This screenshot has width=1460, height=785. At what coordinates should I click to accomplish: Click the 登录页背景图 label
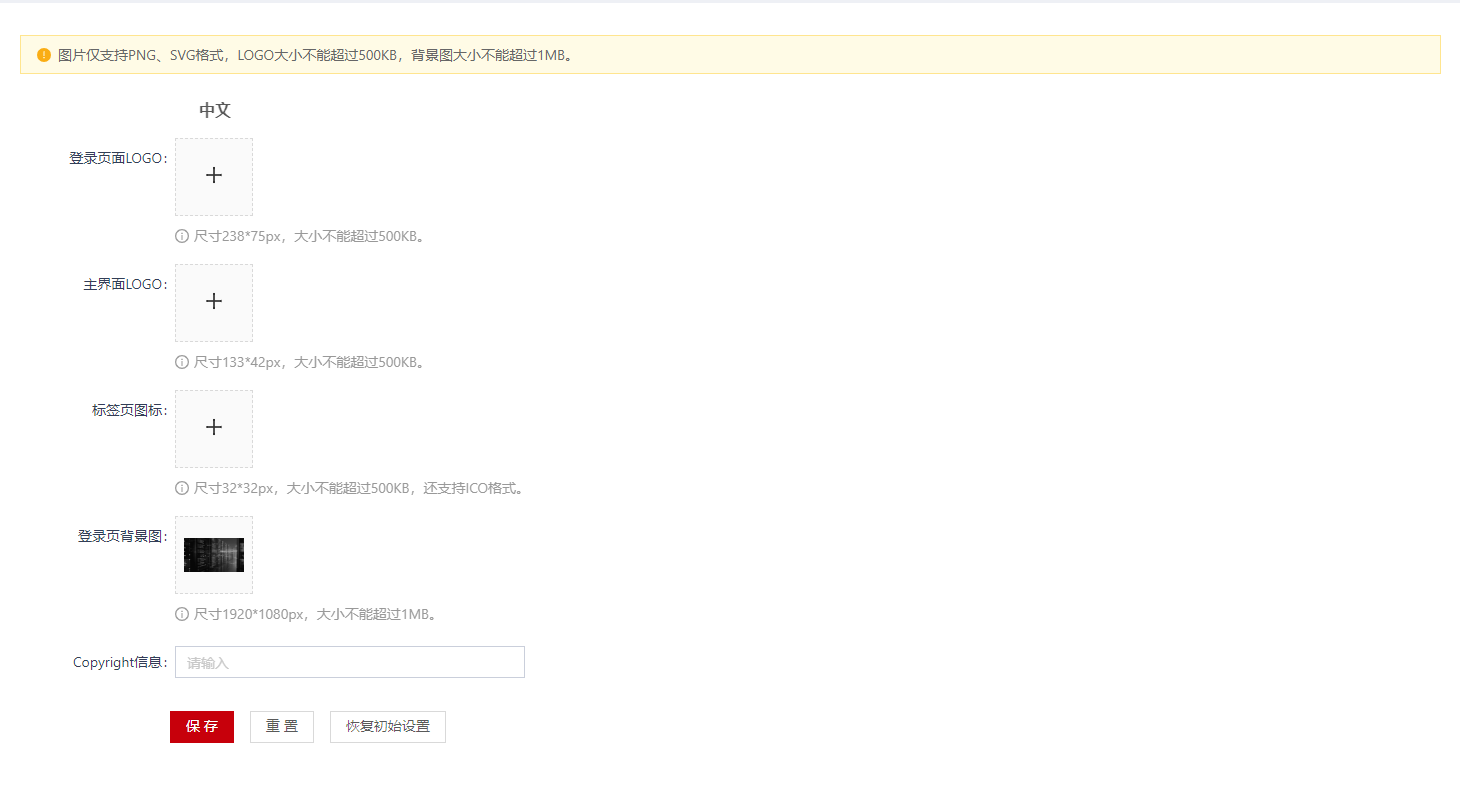click(122, 536)
